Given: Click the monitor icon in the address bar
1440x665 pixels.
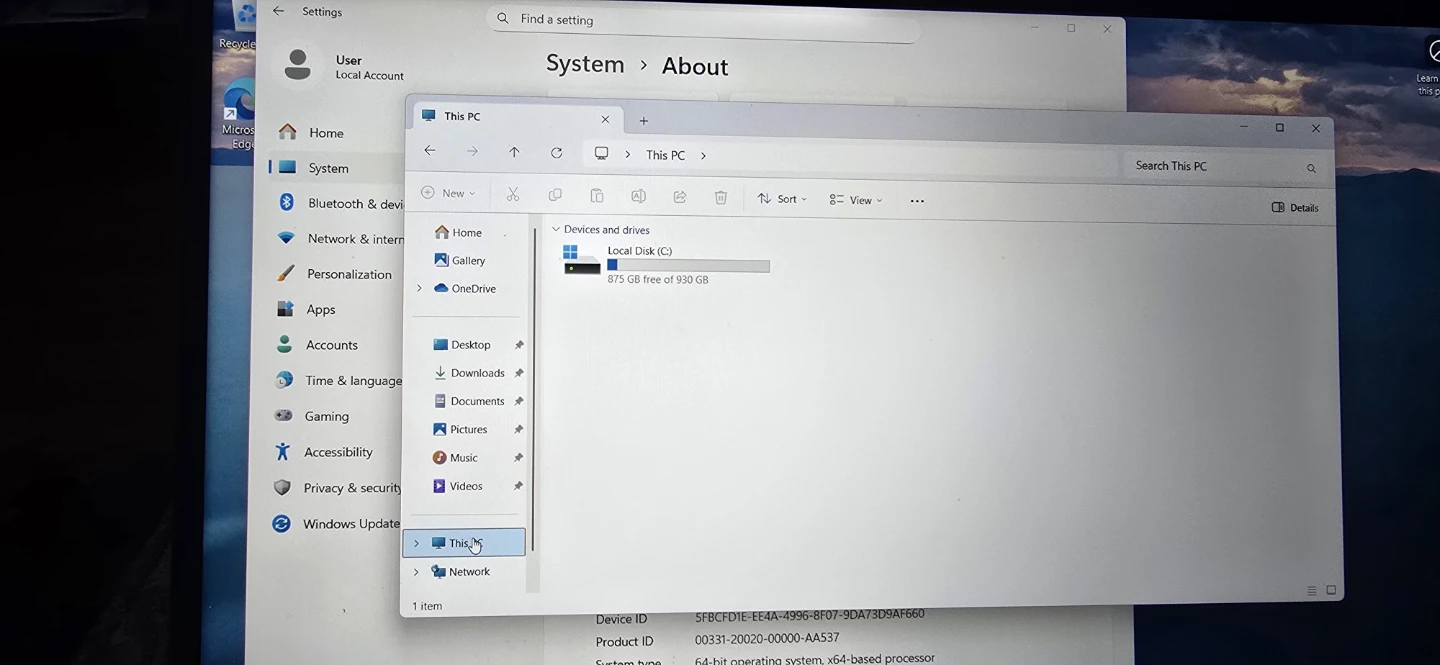Looking at the screenshot, I should coord(602,154).
